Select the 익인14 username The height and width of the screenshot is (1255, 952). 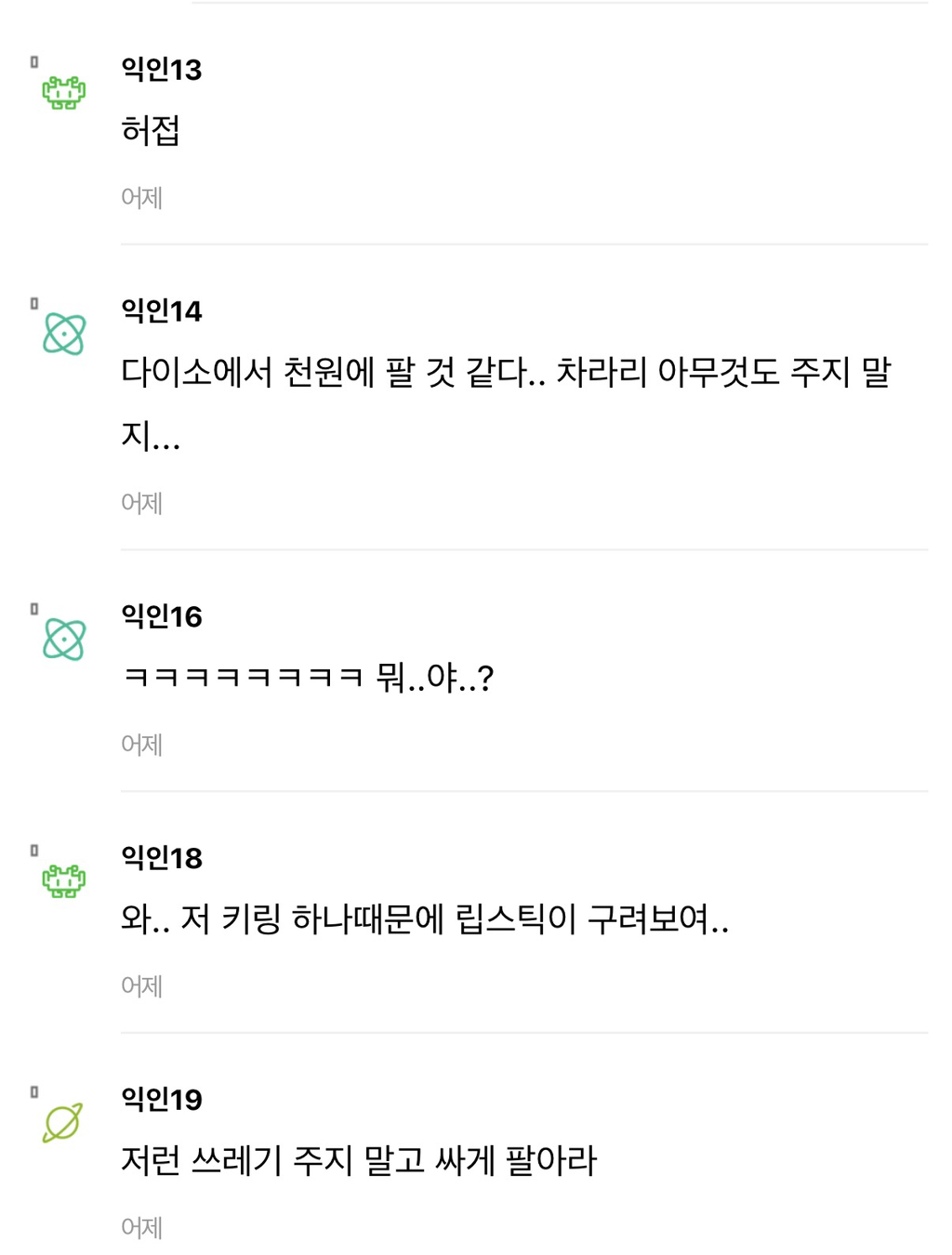click(161, 310)
